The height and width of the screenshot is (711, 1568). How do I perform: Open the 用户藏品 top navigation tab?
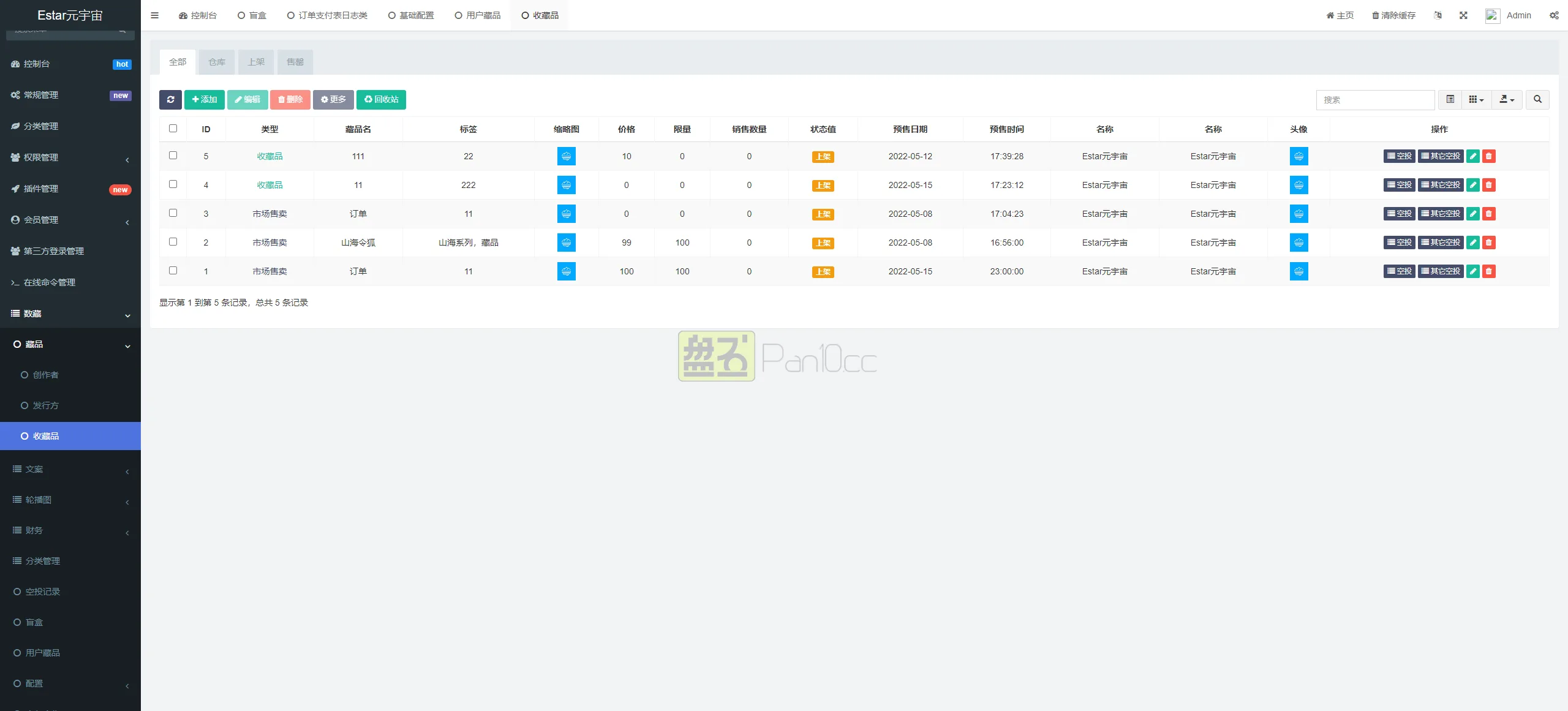click(478, 15)
